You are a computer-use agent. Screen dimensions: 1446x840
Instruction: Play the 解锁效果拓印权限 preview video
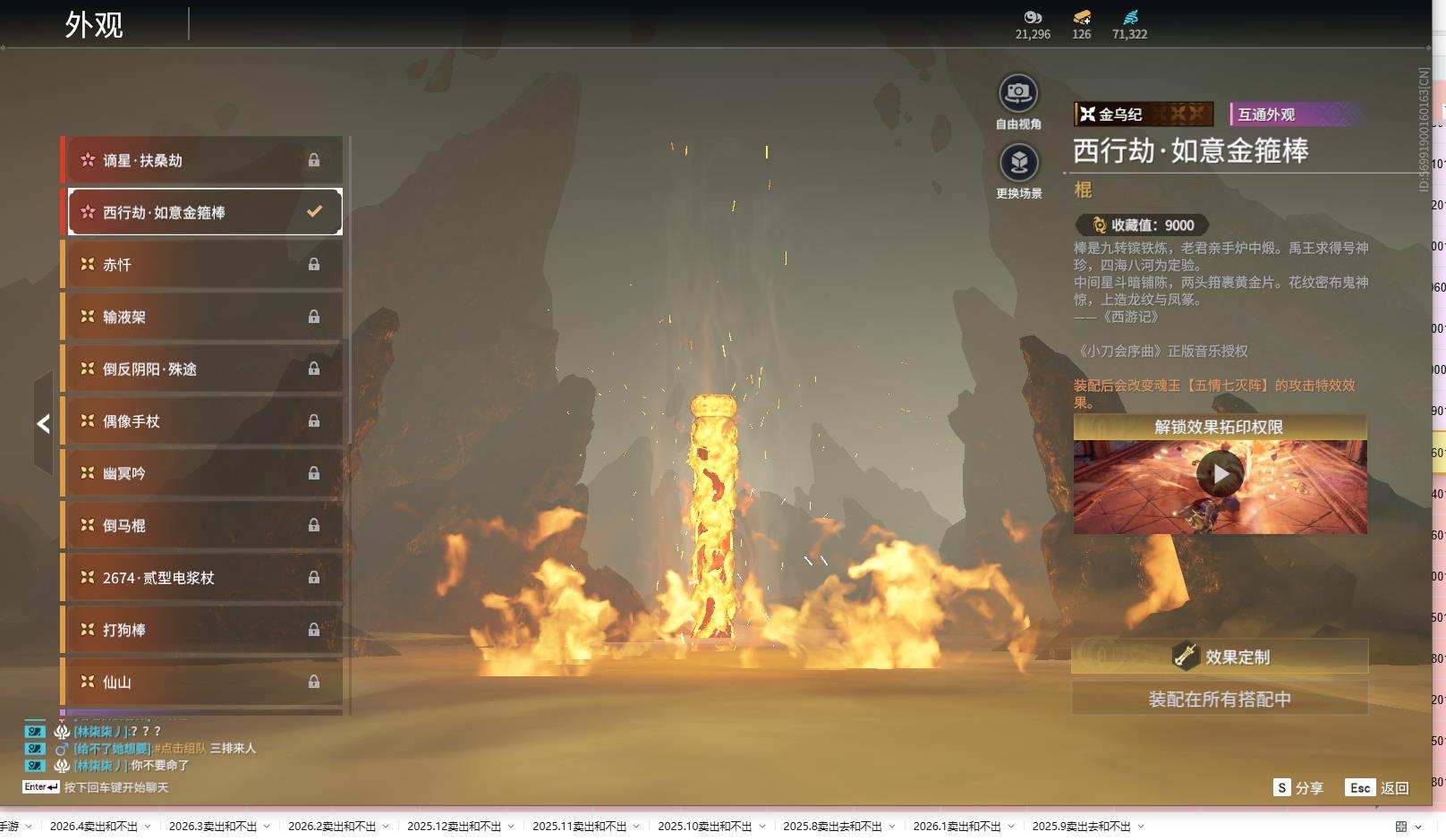[x=1221, y=473]
